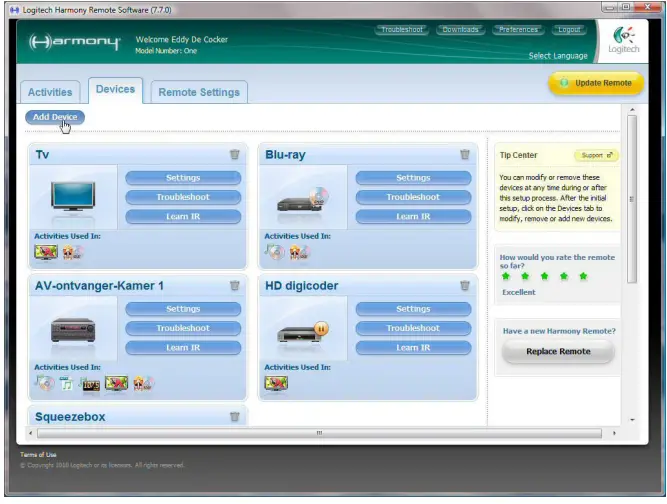This screenshot has width=667, height=504.
Task: Open the disc activity icon under Blu-ray
Action: [275, 253]
